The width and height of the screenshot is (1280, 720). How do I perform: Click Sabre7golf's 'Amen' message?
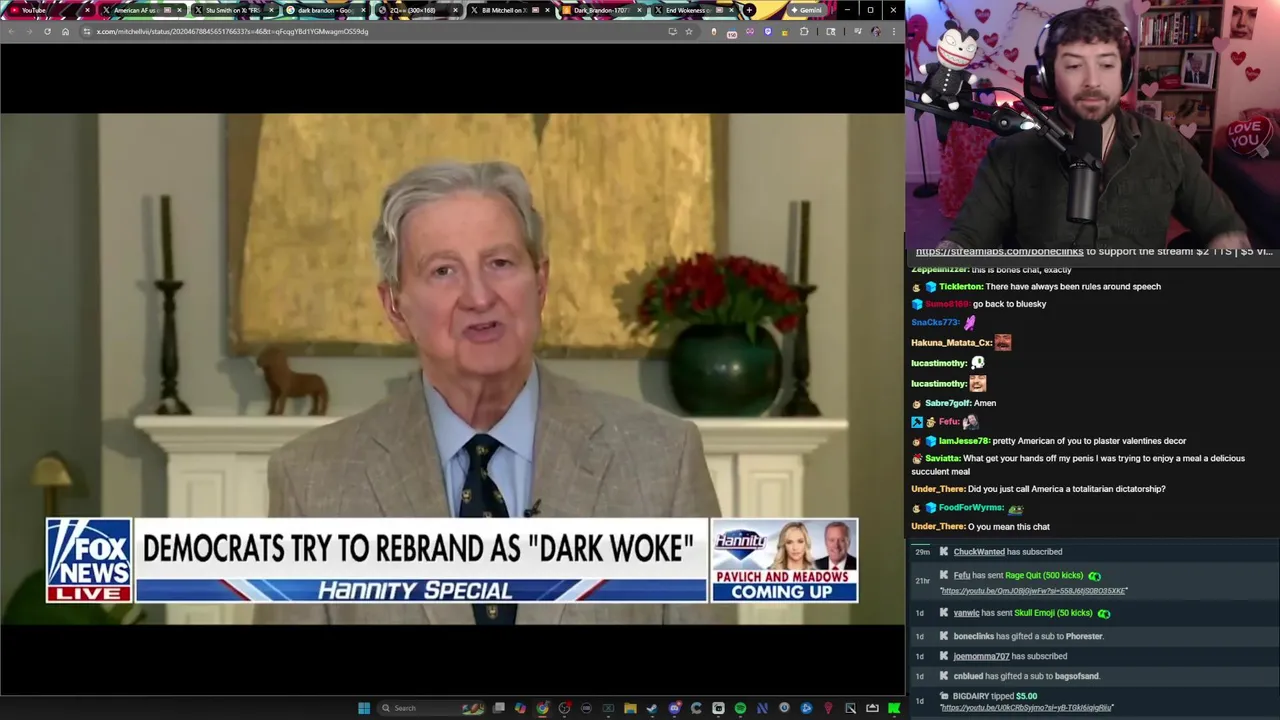pos(984,403)
